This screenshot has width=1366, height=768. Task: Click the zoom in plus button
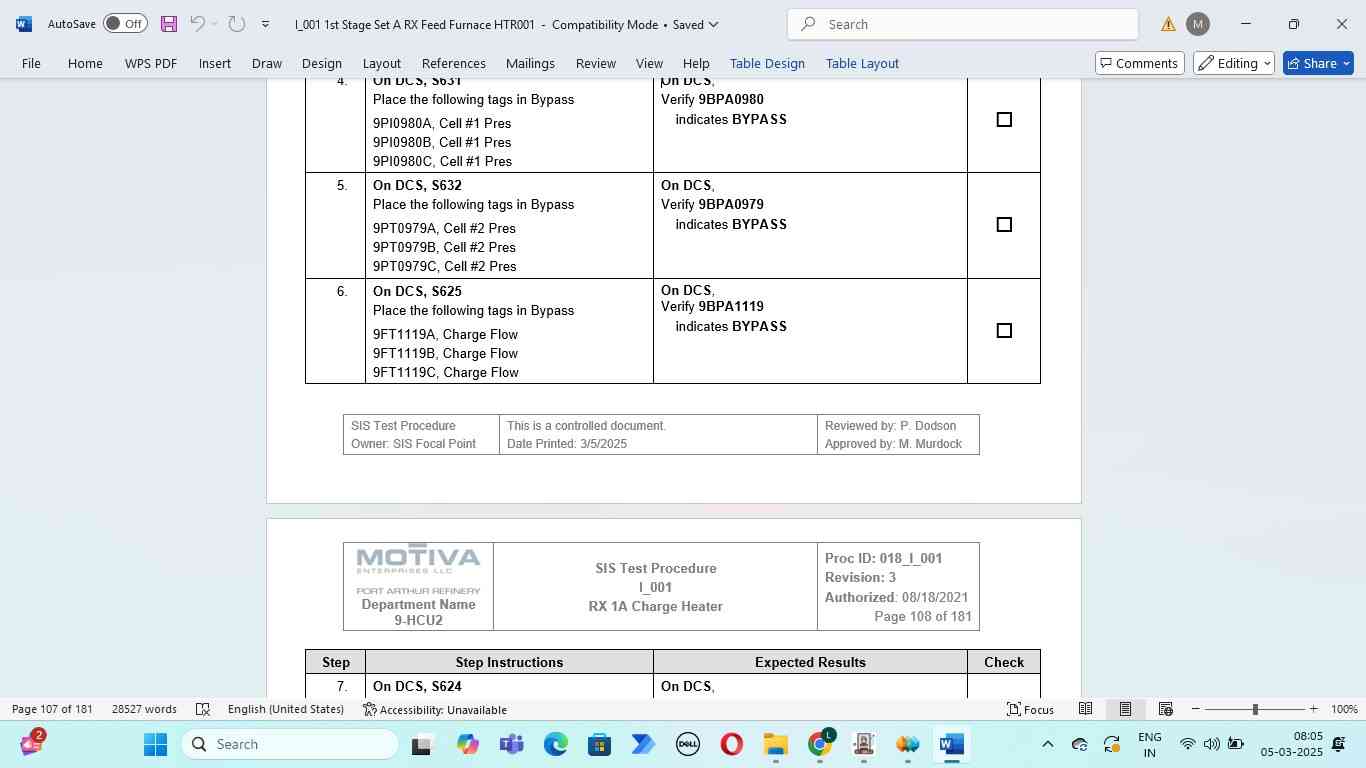coord(1313,709)
